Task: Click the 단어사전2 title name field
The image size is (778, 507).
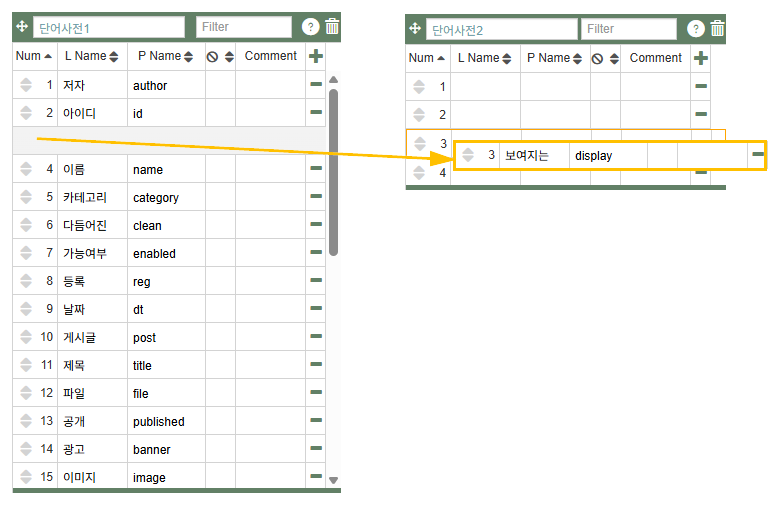Action: pos(501,29)
